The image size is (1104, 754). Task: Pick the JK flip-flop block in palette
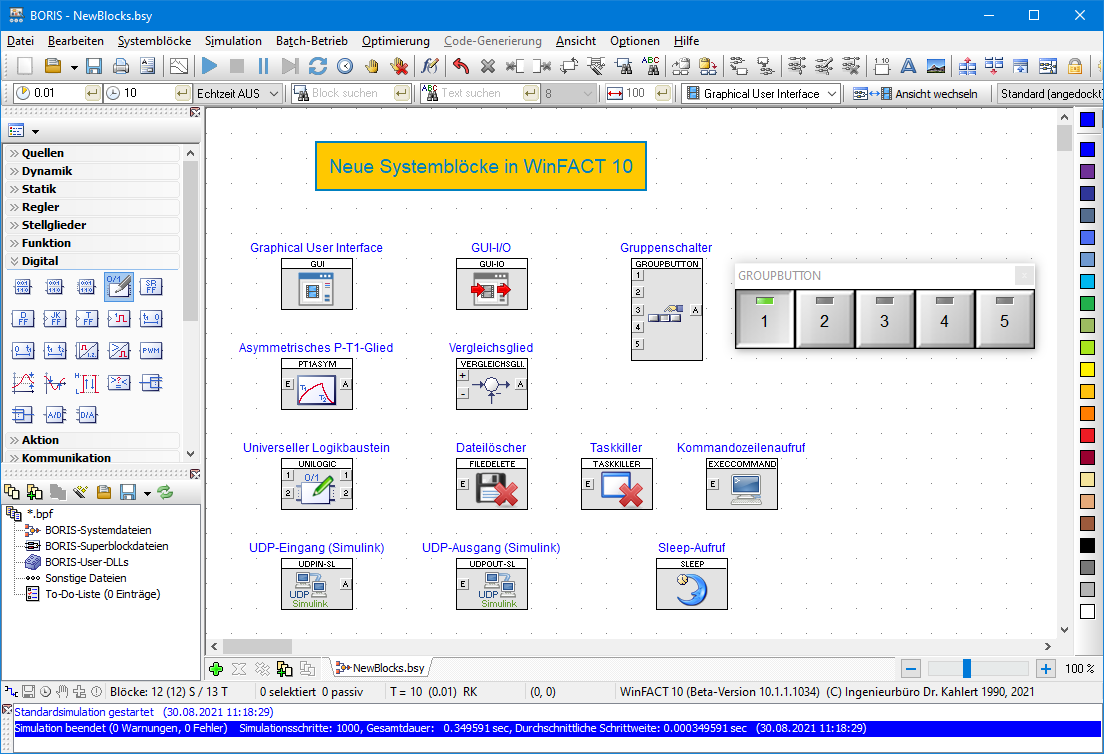55,319
